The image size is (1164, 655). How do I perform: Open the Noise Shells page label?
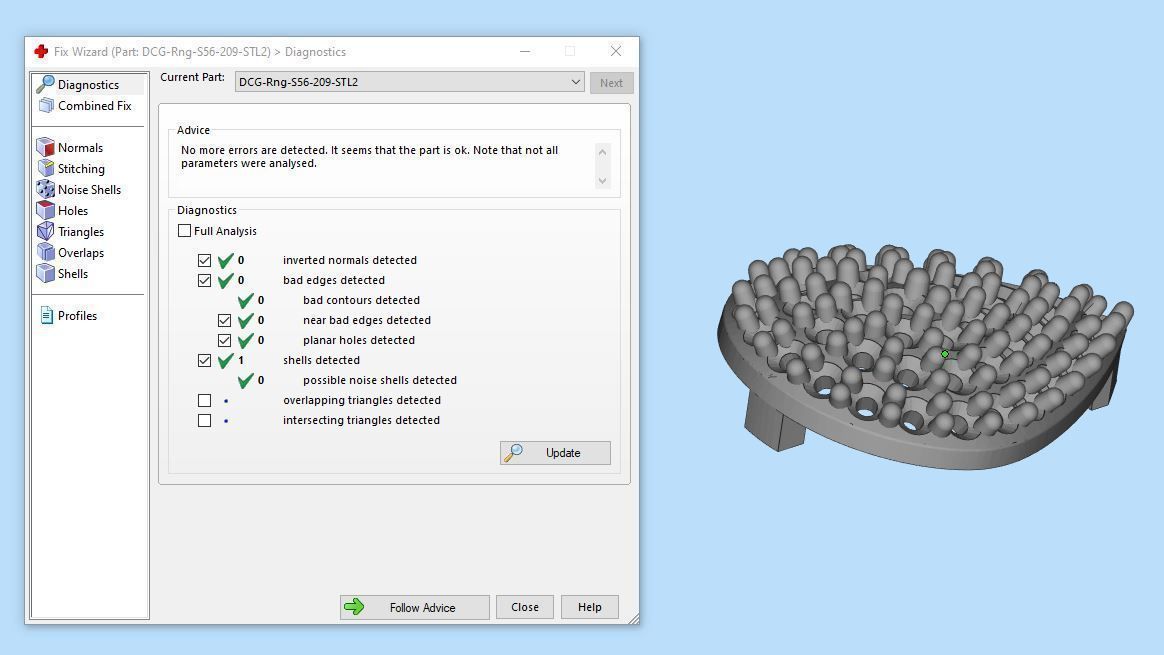89,189
